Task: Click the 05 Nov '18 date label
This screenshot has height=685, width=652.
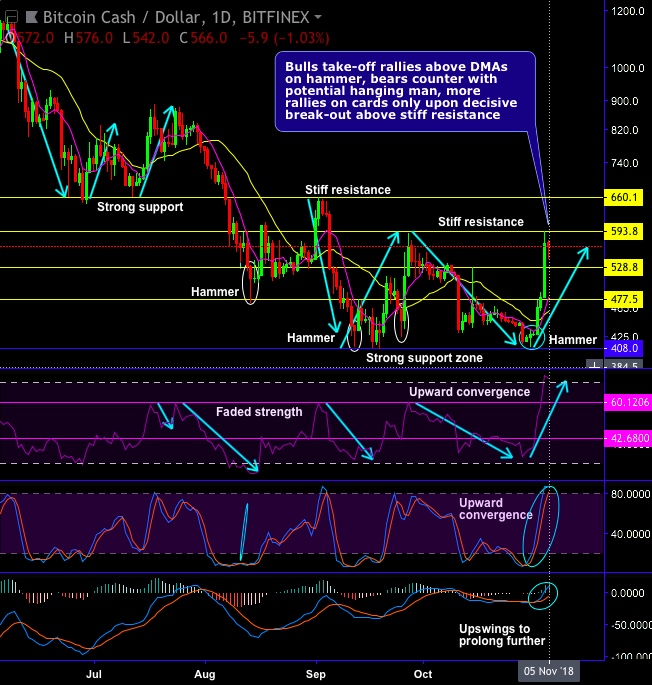Action: click(x=548, y=671)
